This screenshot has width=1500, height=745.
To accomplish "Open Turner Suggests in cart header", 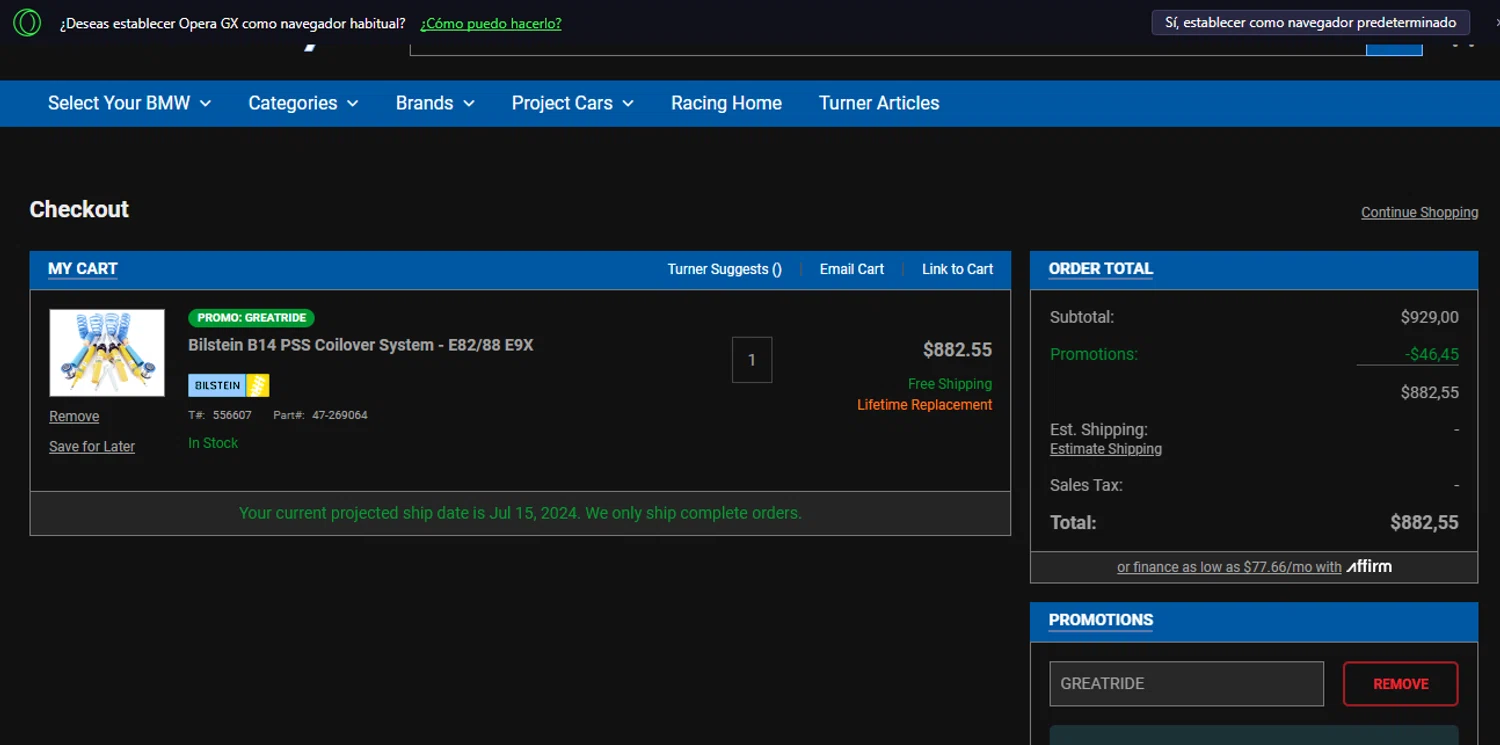I will 725,269.
